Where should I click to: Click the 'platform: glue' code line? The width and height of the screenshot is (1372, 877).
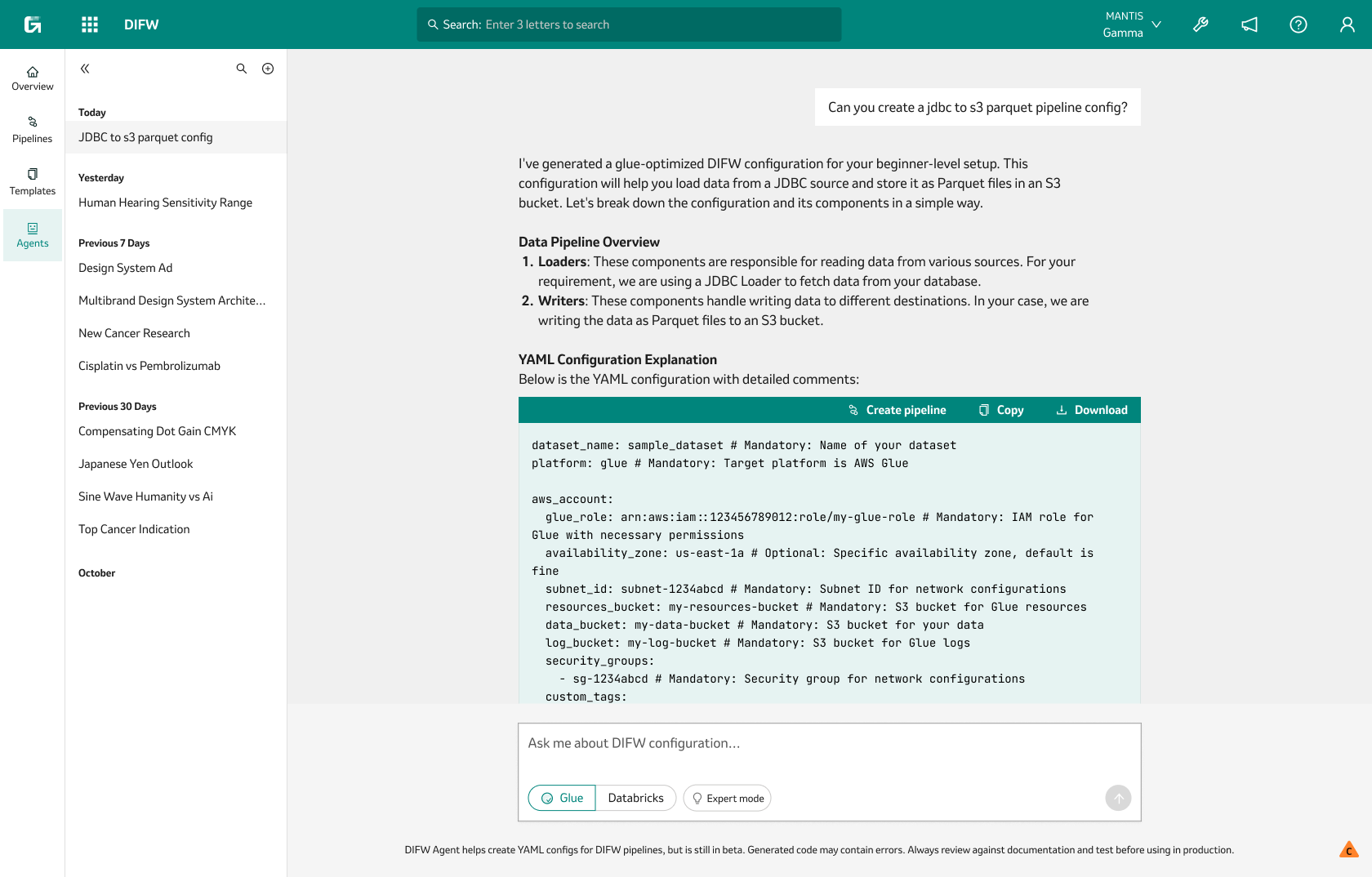pos(719,463)
